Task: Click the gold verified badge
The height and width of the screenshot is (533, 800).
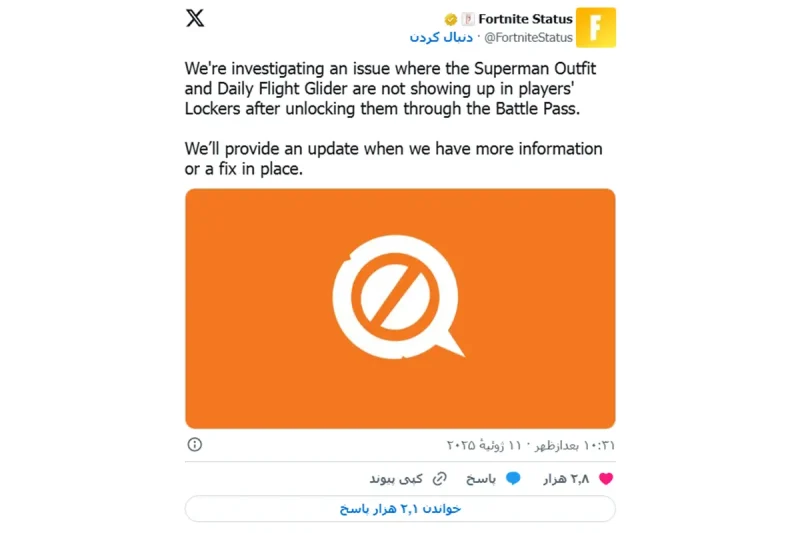Action: click(451, 19)
